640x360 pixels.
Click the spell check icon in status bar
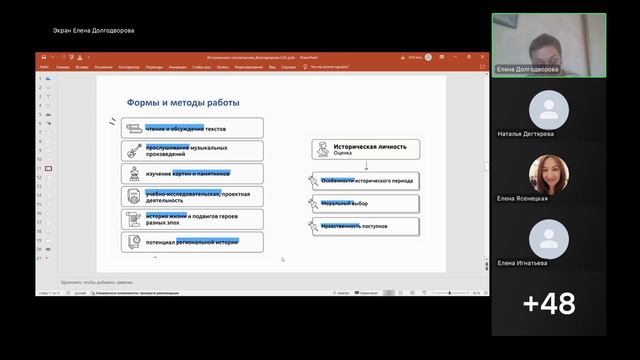[68, 293]
